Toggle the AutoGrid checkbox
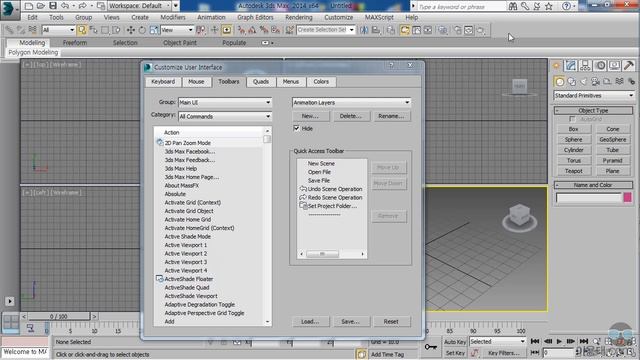 (x=572, y=119)
